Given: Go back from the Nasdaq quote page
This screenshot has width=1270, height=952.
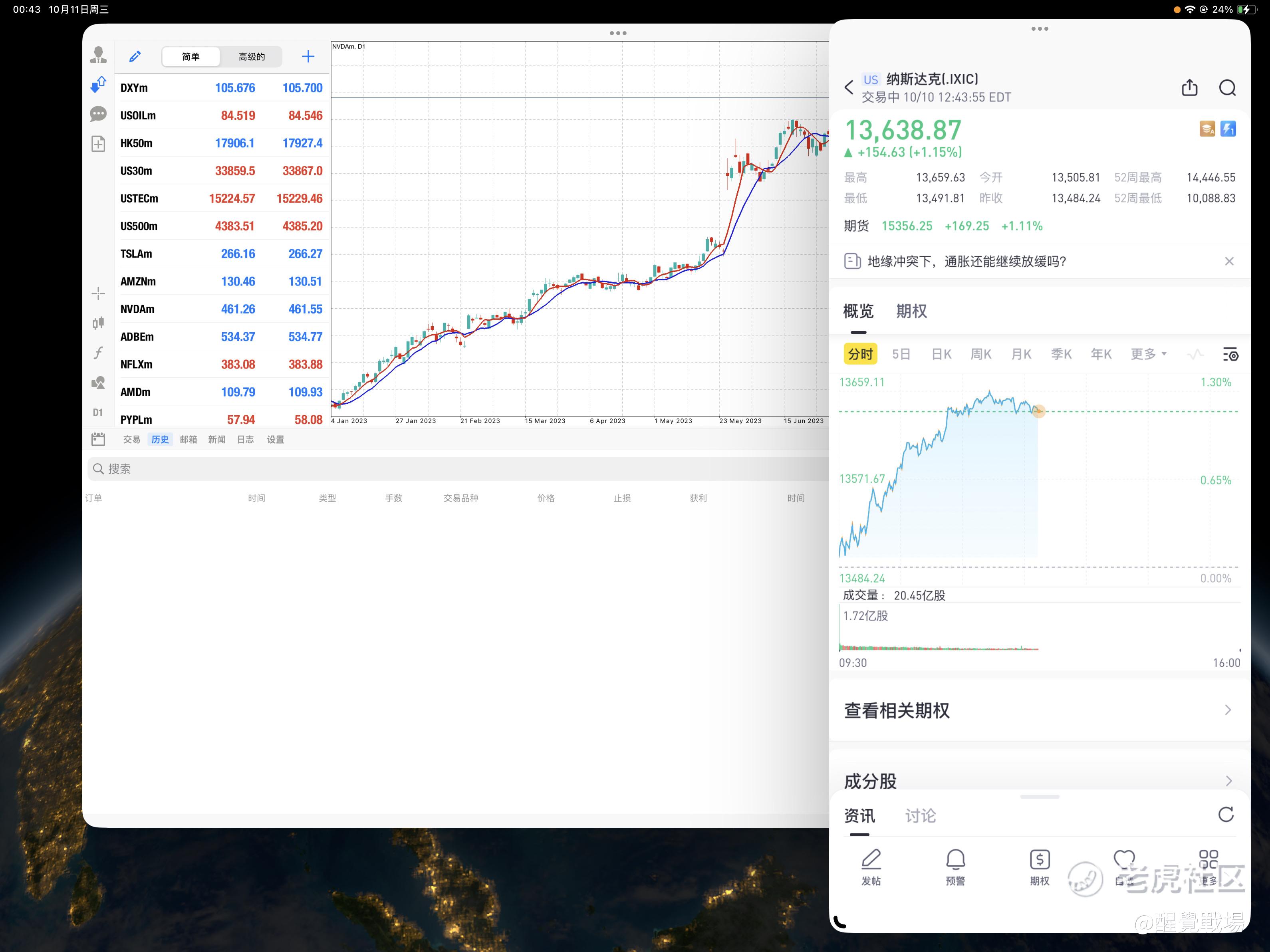Looking at the screenshot, I should point(849,87).
